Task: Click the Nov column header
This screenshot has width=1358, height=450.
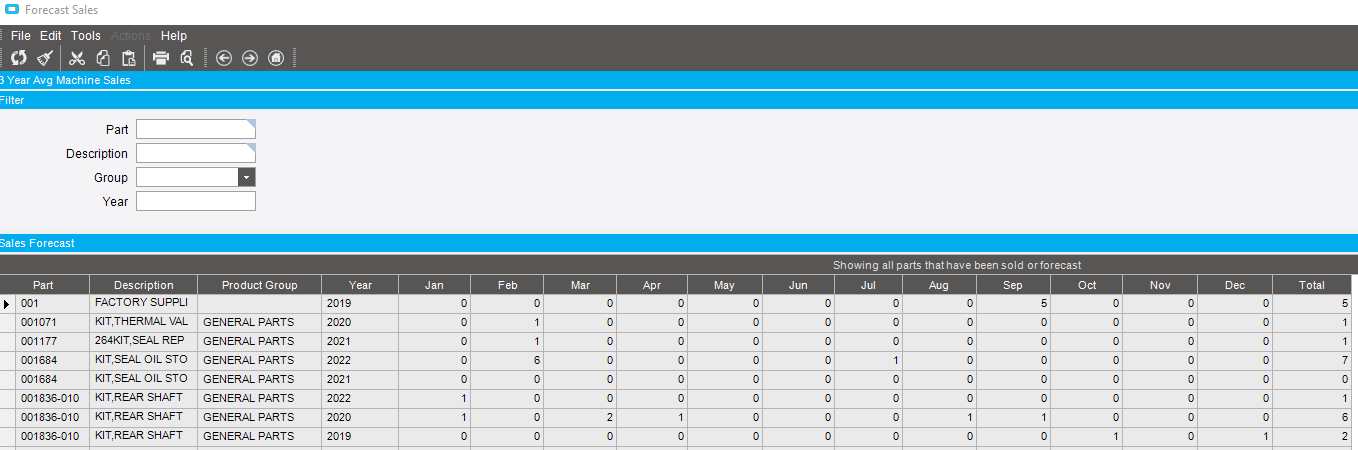Action: [1160, 285]
